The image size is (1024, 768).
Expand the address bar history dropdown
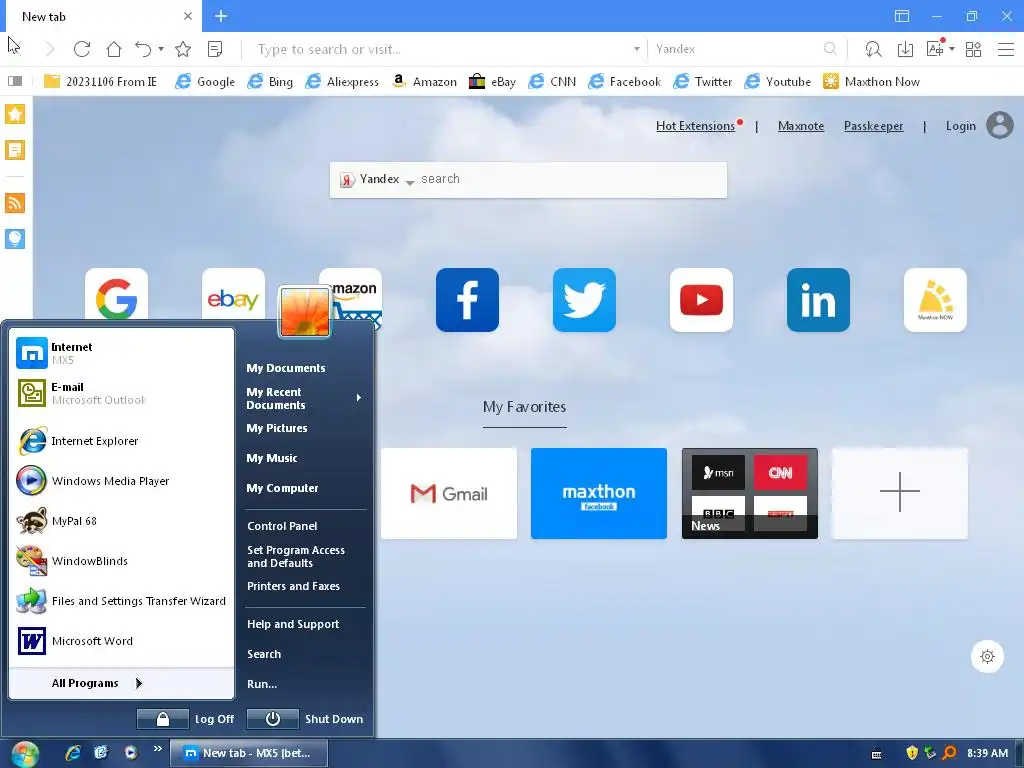click(636, 49)
